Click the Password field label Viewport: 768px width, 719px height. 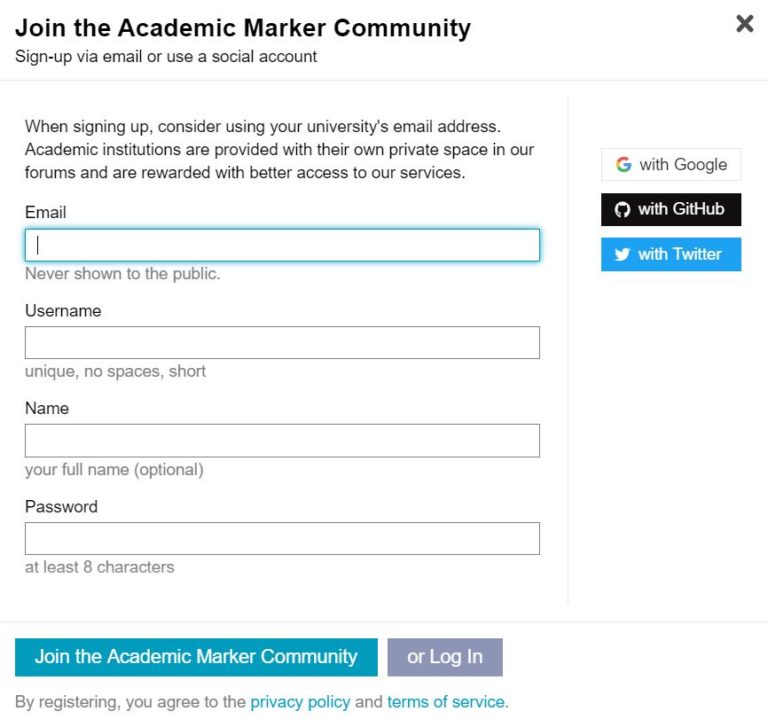61,506
